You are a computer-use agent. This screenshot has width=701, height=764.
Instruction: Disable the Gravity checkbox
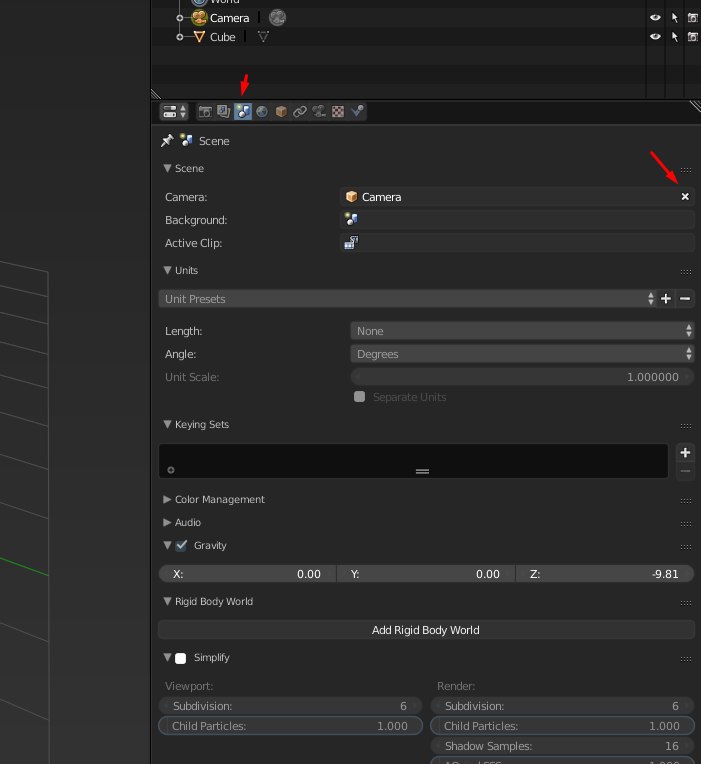pyautogui.click(x=181, y=546)
